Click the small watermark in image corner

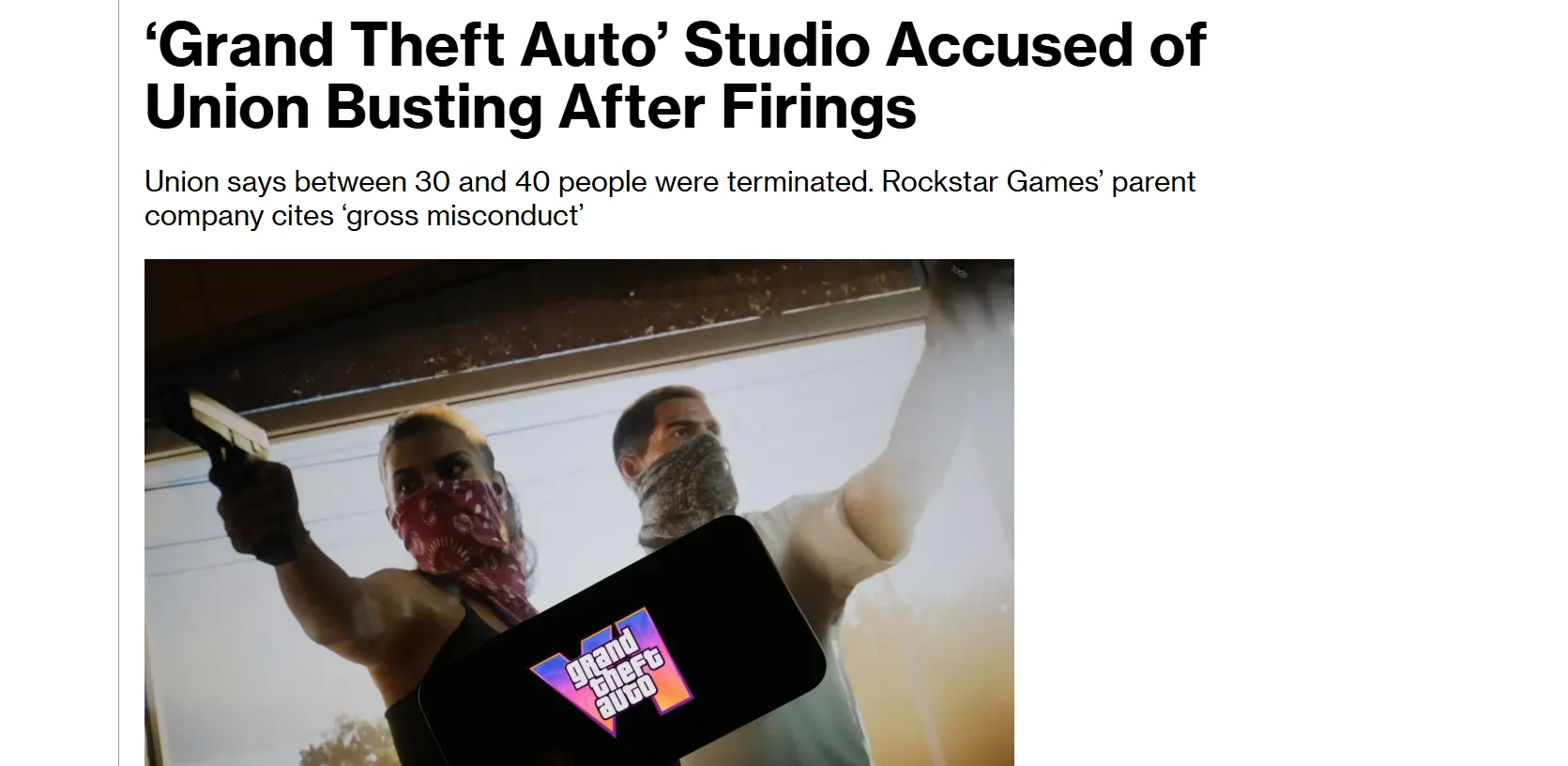coord(958,272)
